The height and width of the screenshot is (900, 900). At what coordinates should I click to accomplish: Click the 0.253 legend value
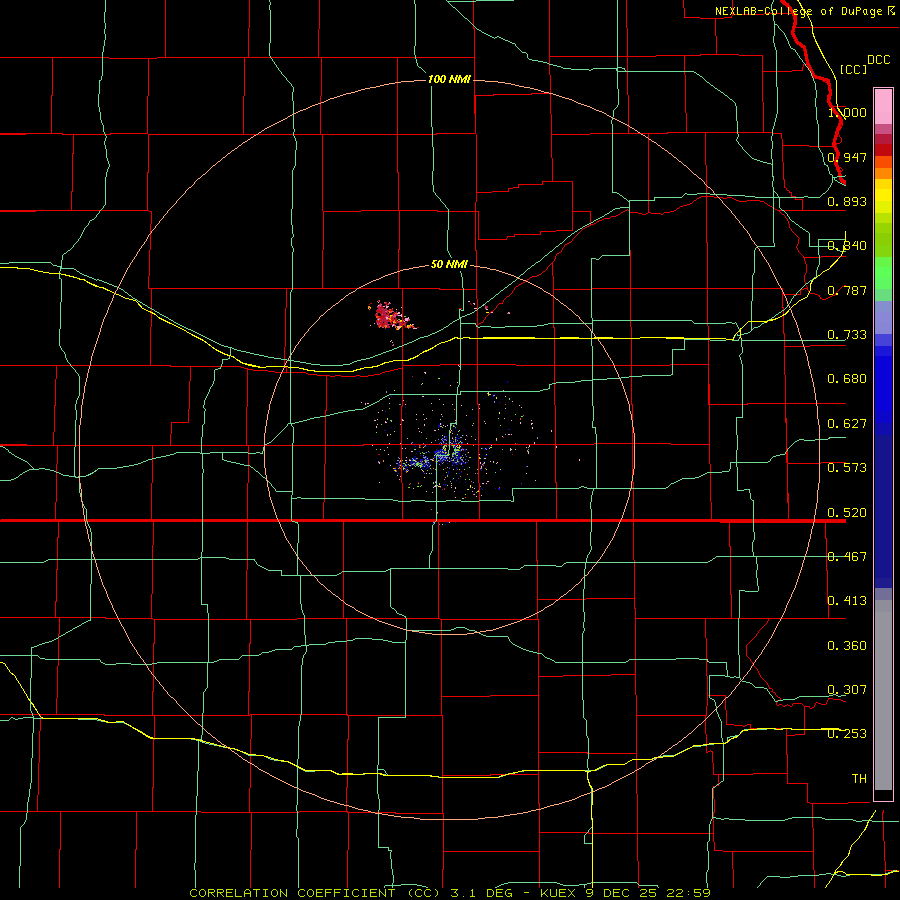click(847, 734)
